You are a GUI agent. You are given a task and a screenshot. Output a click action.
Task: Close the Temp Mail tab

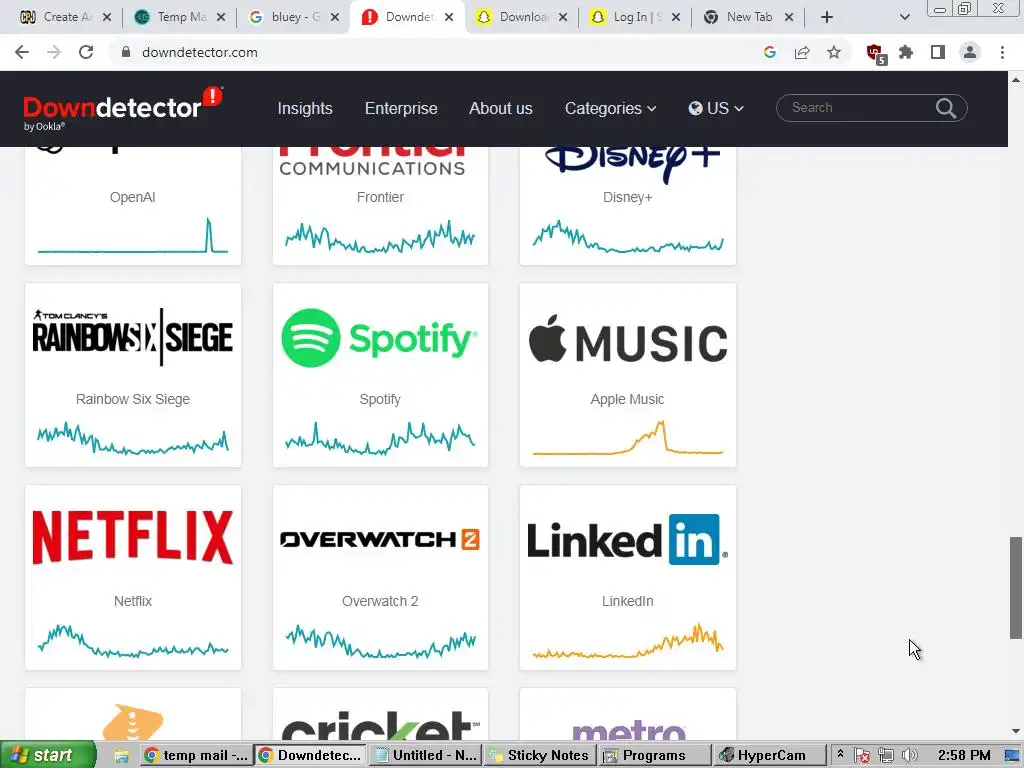[221, 17]
